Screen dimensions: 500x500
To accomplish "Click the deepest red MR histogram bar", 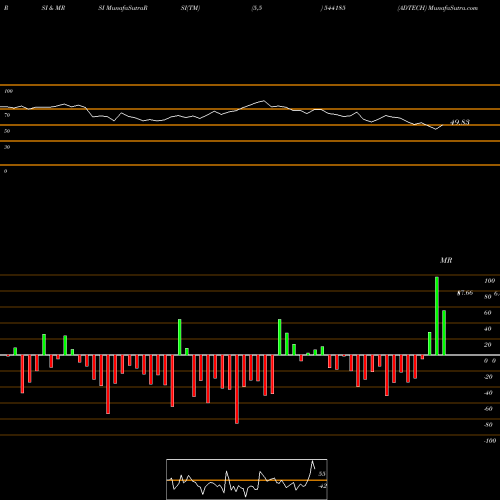I will tap(237, 389).
